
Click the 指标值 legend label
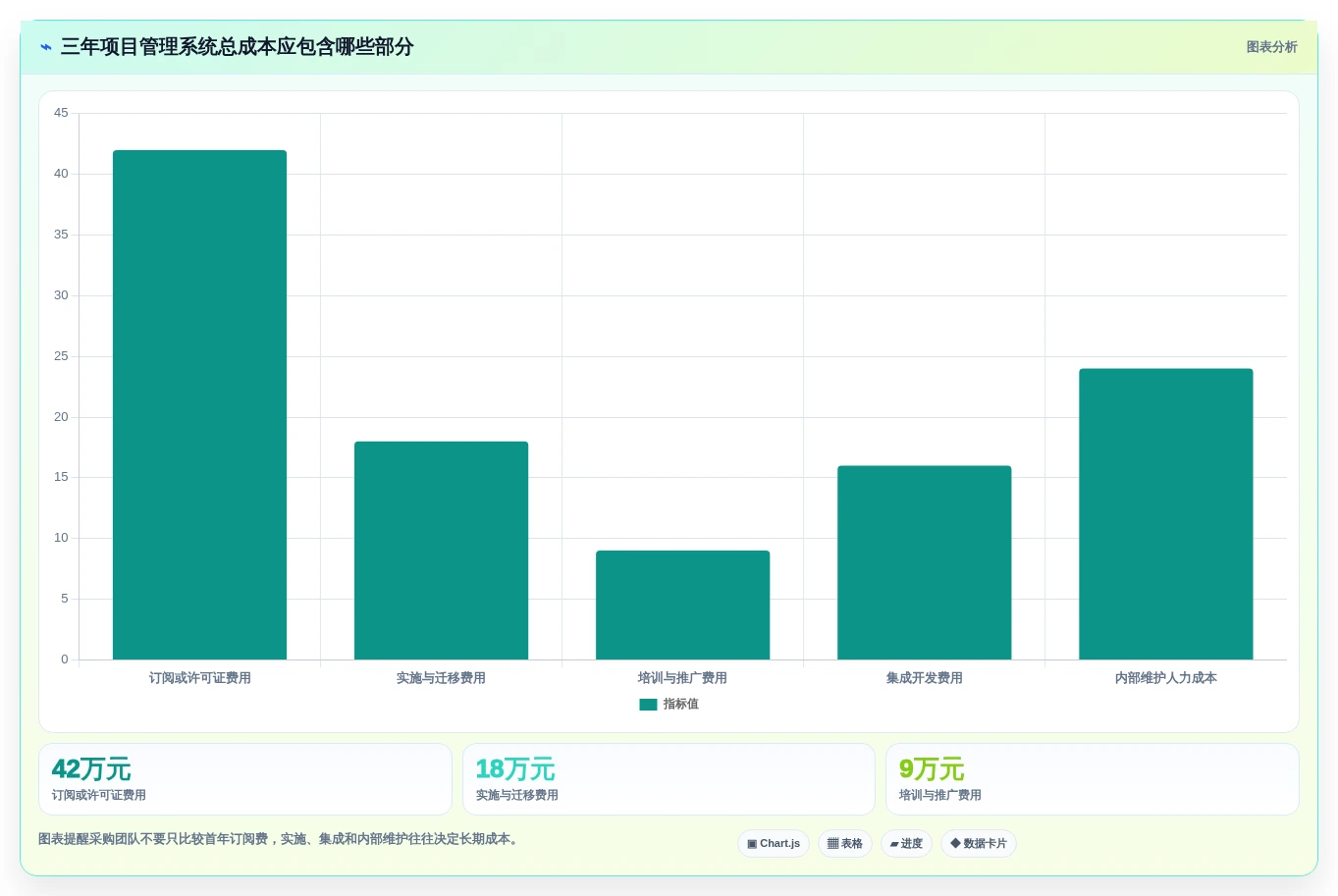tap(680, 705)
